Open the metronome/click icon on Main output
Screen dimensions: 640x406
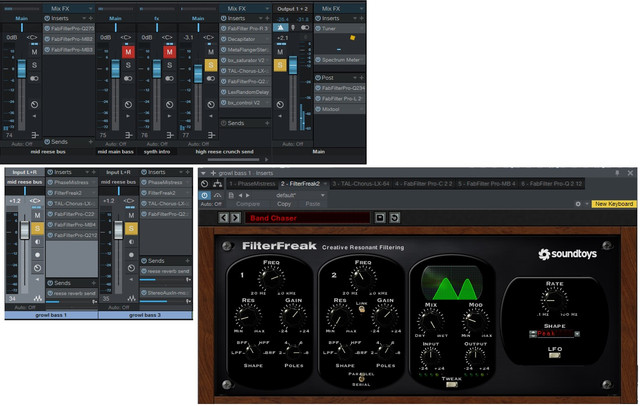point(280,27)
